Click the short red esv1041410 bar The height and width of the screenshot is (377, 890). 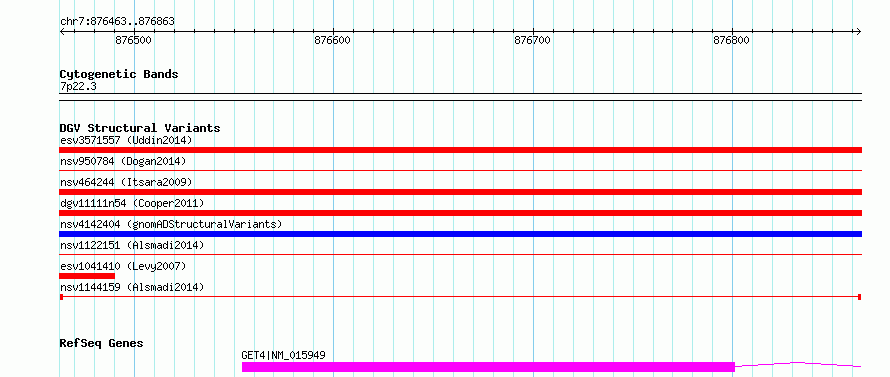click(x=87, y=276)
